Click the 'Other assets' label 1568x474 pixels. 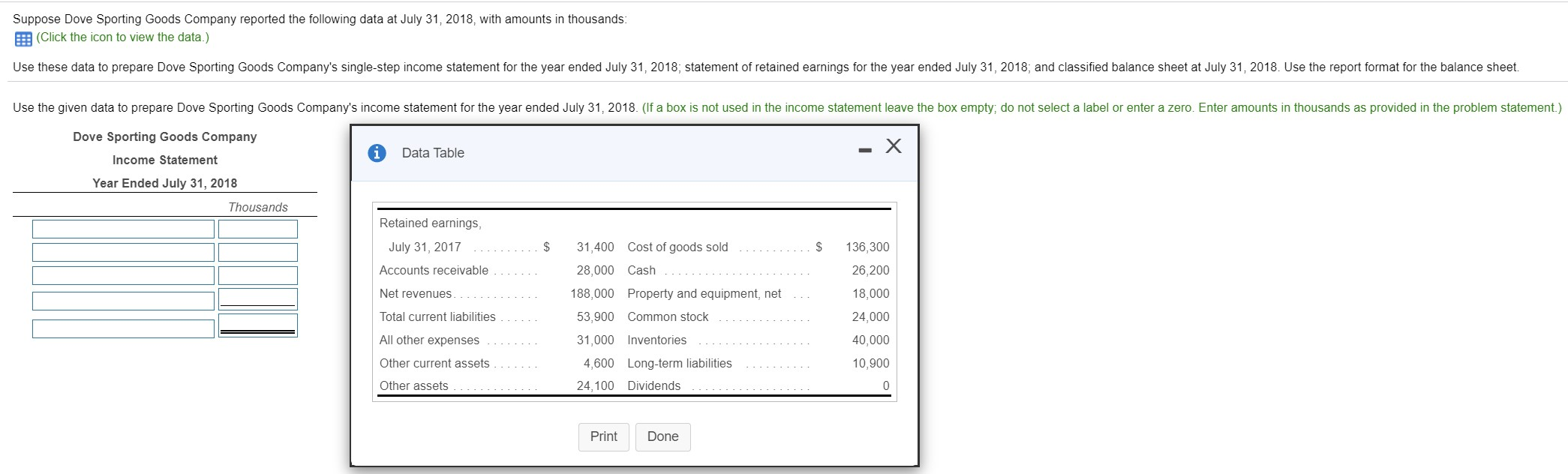pyautogui.click(x=413, y=386)
